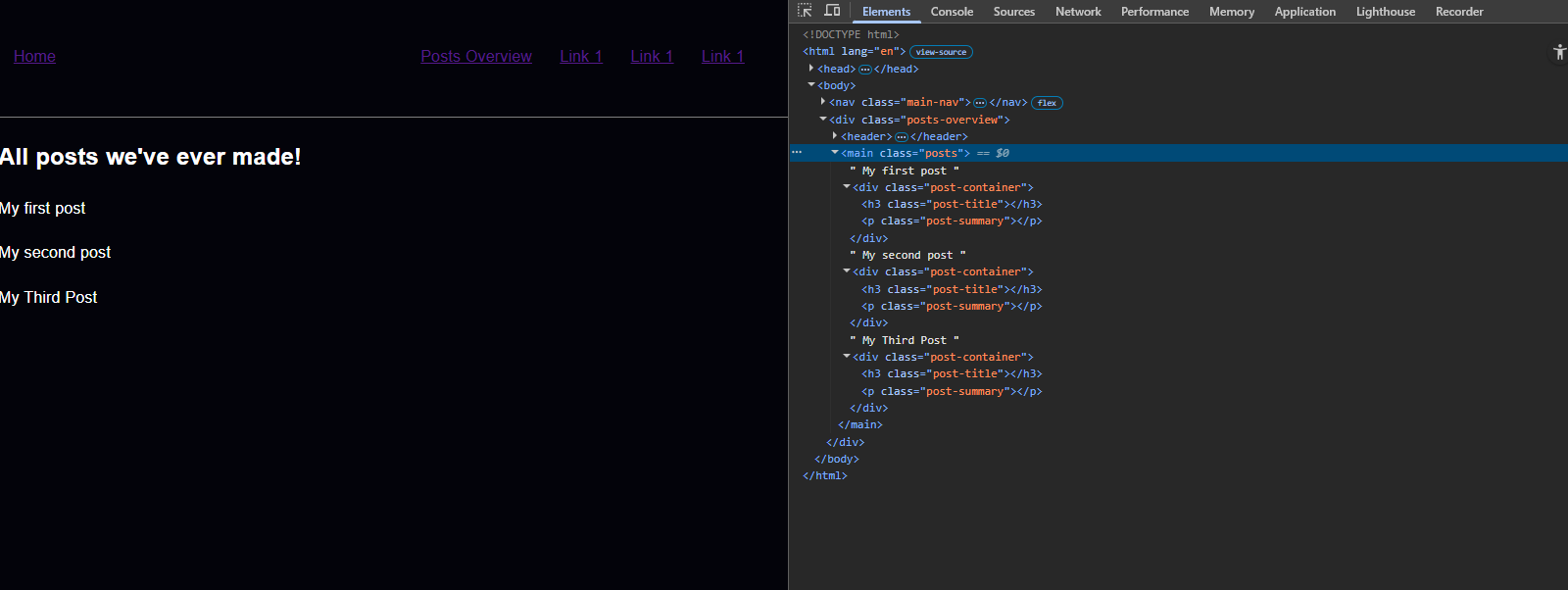Viewport: 1568px width, 590px height.
Task: Collapse the third post-container div arrow
Action: pyautogui.click(x=847, y=357)
